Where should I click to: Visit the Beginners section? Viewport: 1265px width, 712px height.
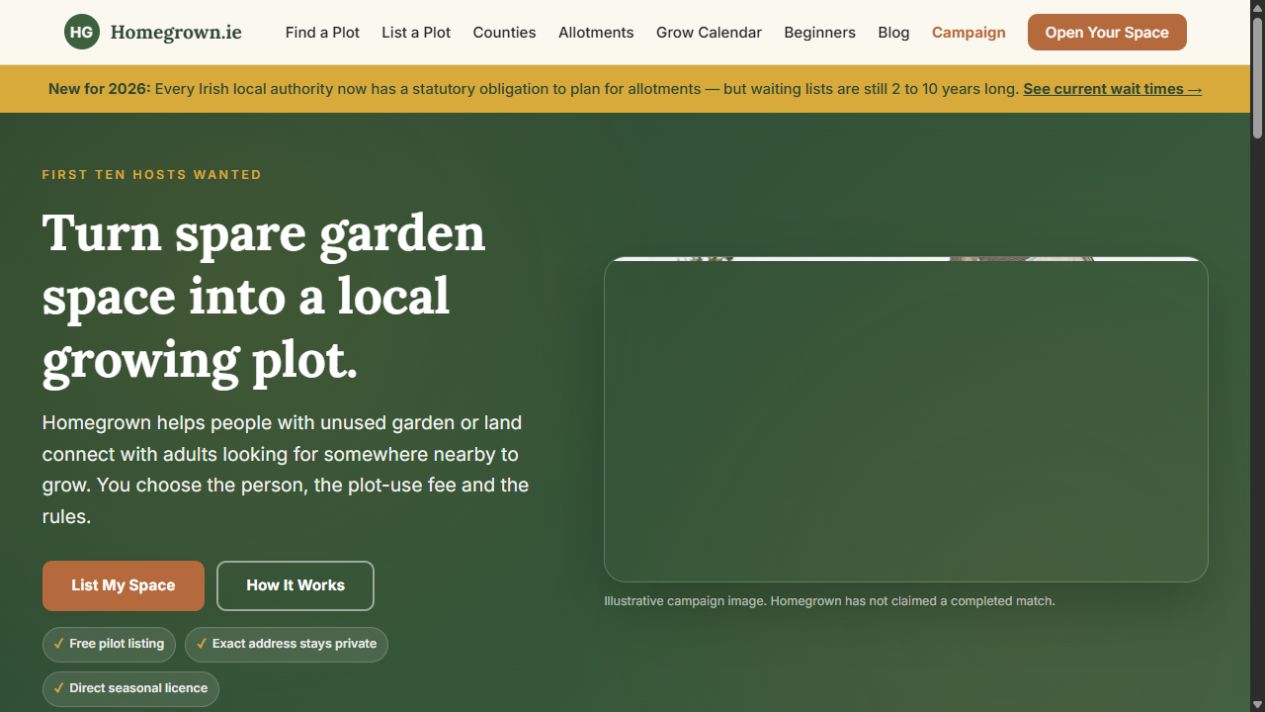[820, 32]
